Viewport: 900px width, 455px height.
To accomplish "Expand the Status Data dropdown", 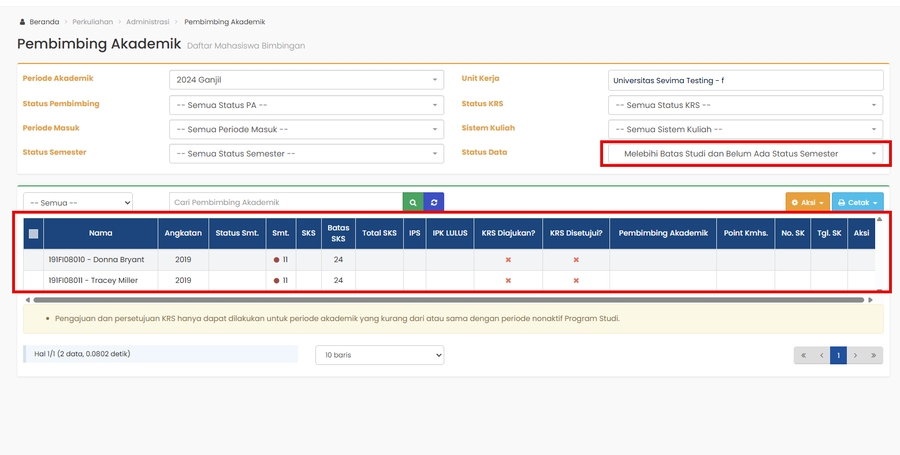I will tap(745, 153).
